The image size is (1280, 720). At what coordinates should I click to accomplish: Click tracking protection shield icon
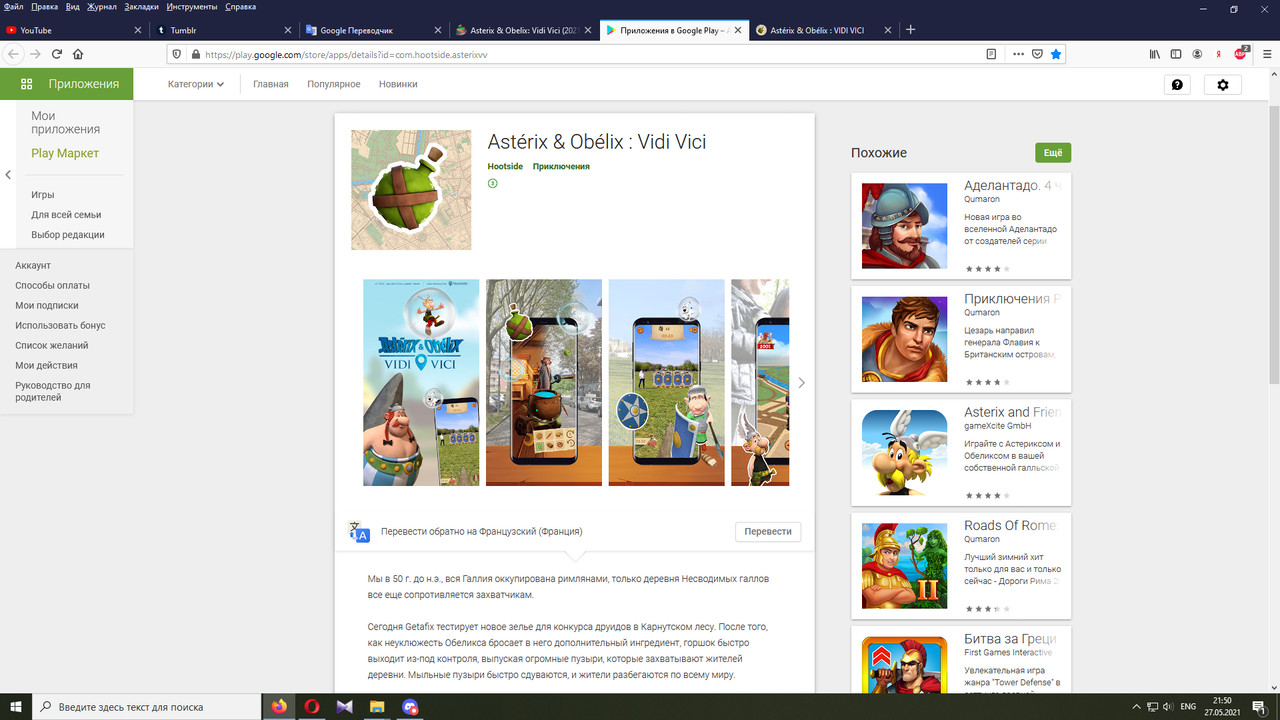(x=178, y=54)
